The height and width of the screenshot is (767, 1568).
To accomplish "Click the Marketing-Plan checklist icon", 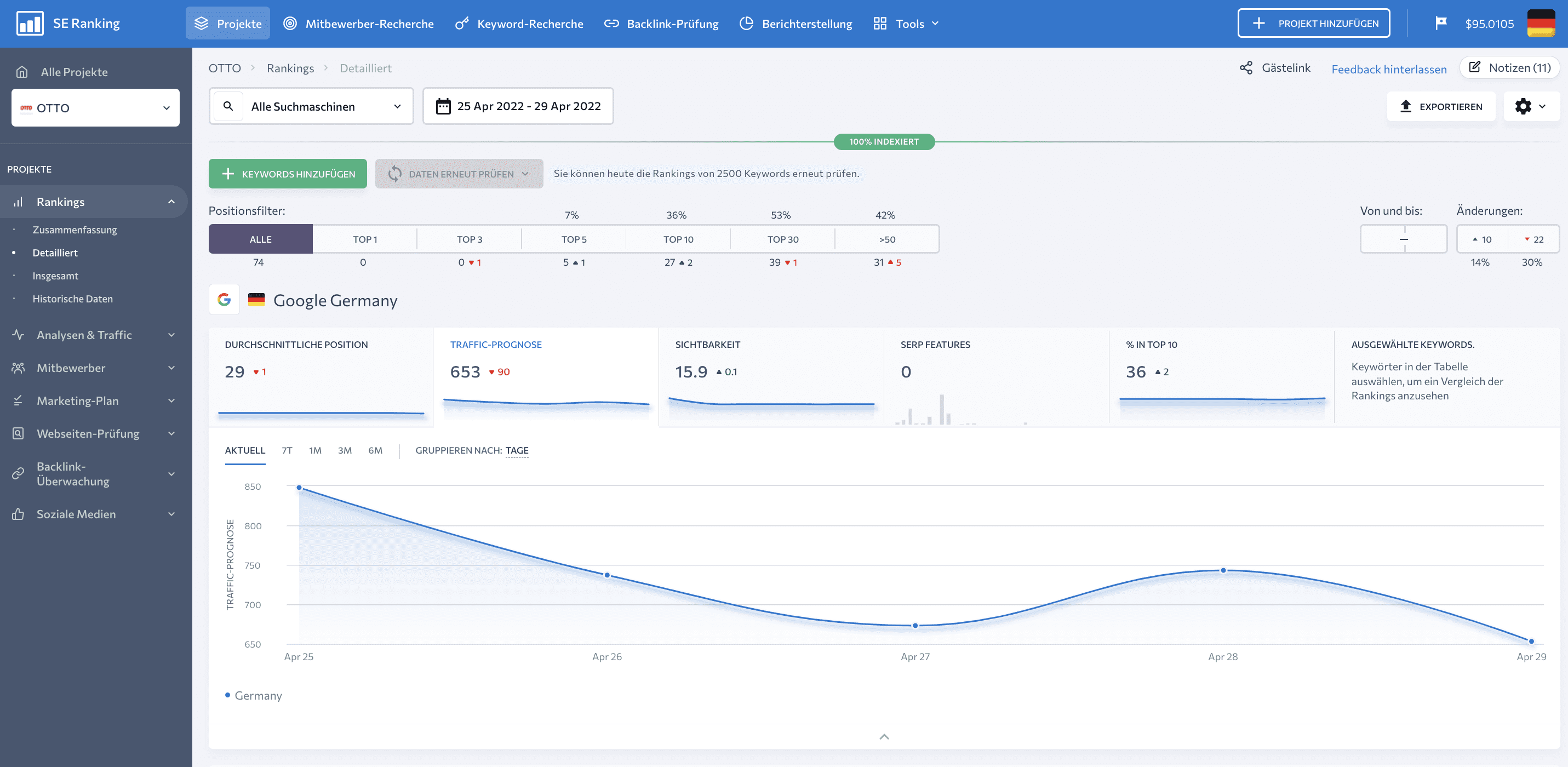I will (18, 400).
